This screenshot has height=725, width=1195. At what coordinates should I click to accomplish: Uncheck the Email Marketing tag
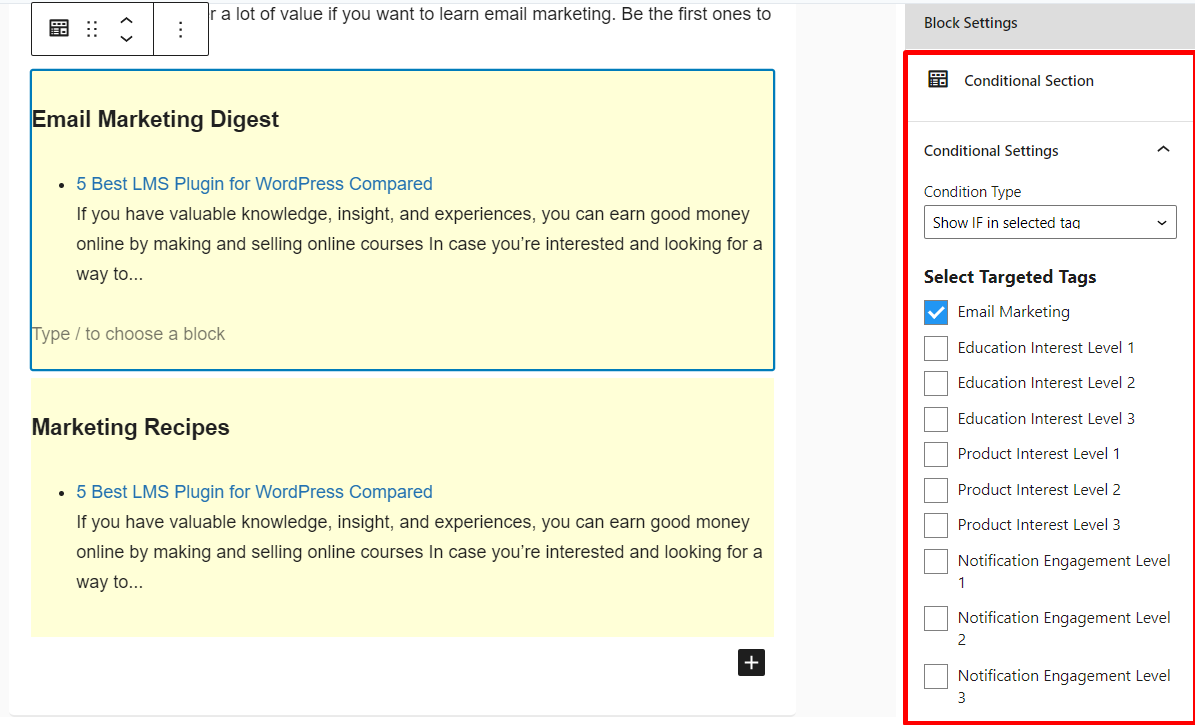[x=936, y=312]
